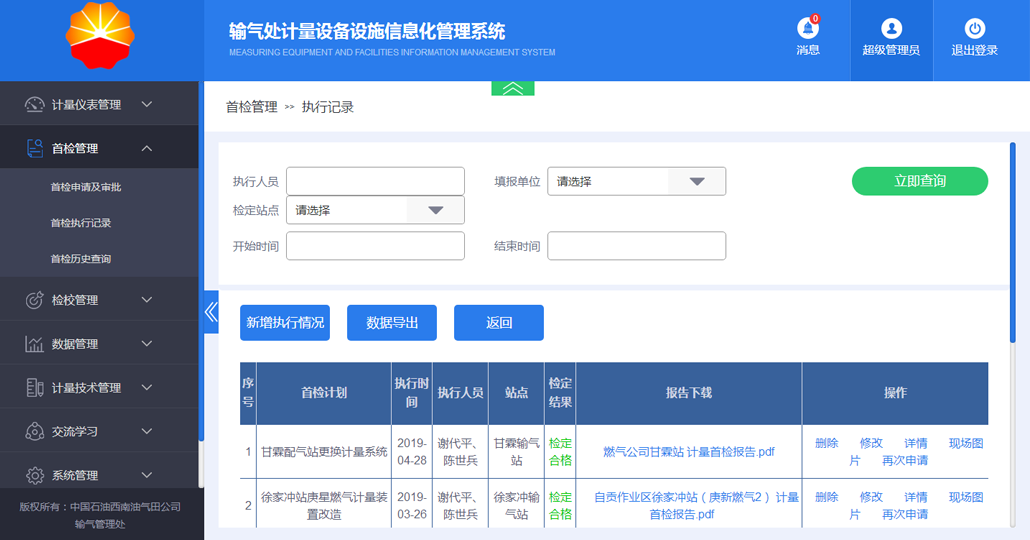Open 首检申请及审批 submenu item
The width and height of the screenshot is (1030, 540).
[86, 187]
